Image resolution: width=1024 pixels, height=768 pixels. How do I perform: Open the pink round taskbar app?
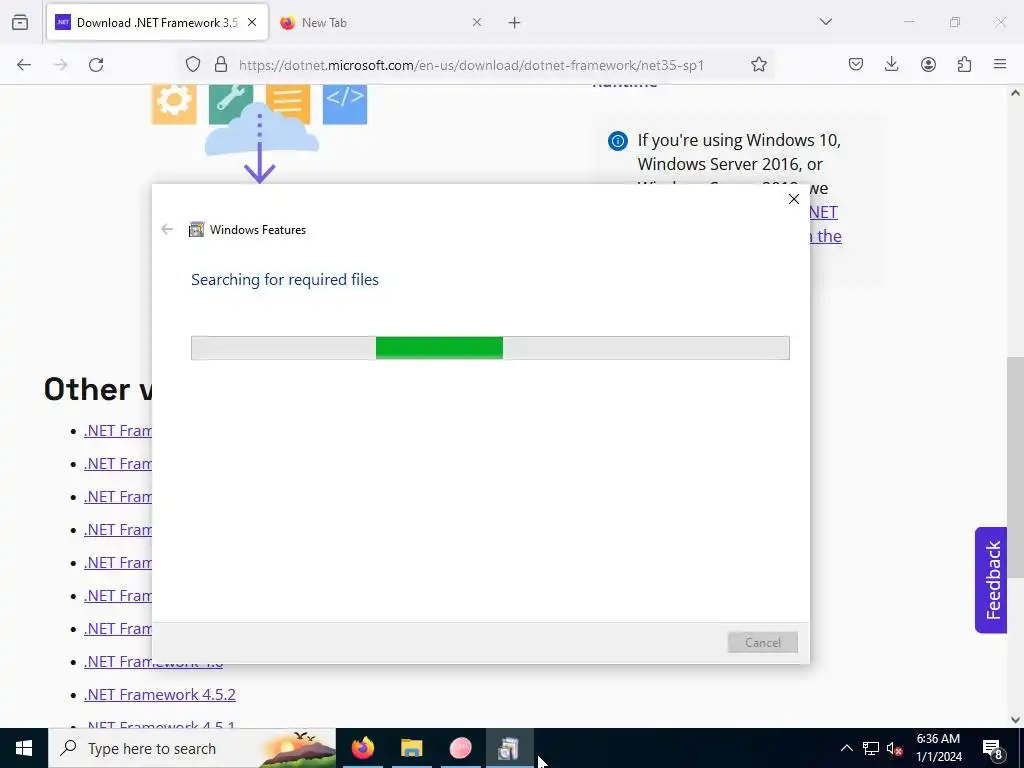(x=460, y=748)
